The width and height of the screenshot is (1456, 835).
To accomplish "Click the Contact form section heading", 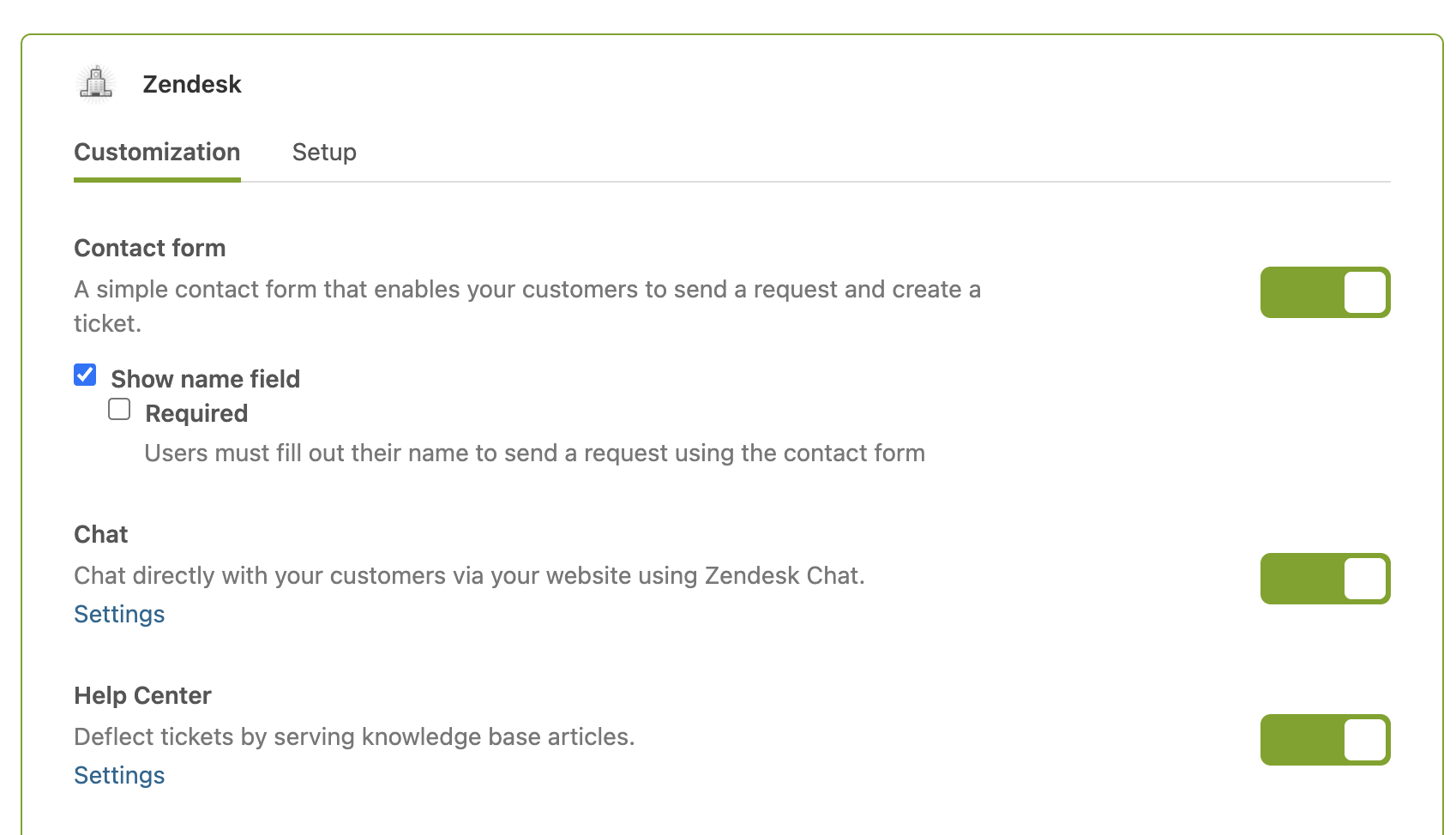I will (150, 248).
